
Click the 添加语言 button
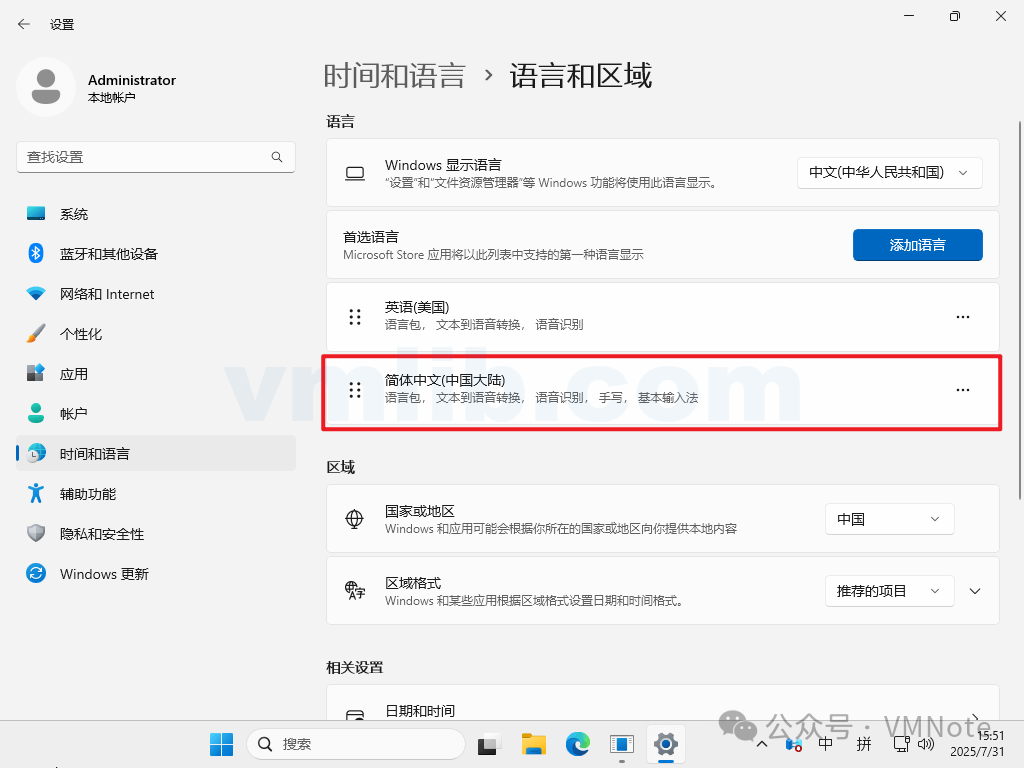pyautogui.click(x=917, y=245)
